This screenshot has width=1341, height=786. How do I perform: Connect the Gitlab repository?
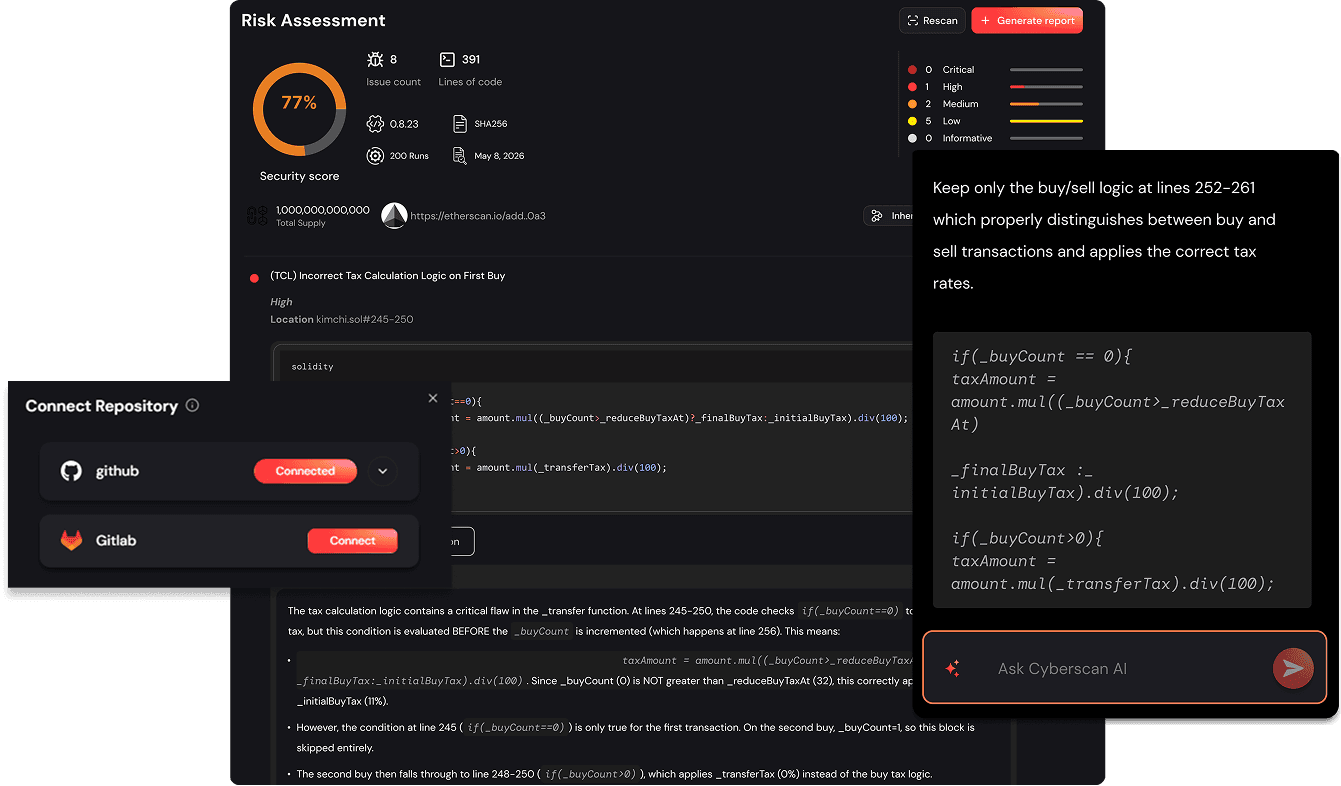click(352, 541)
